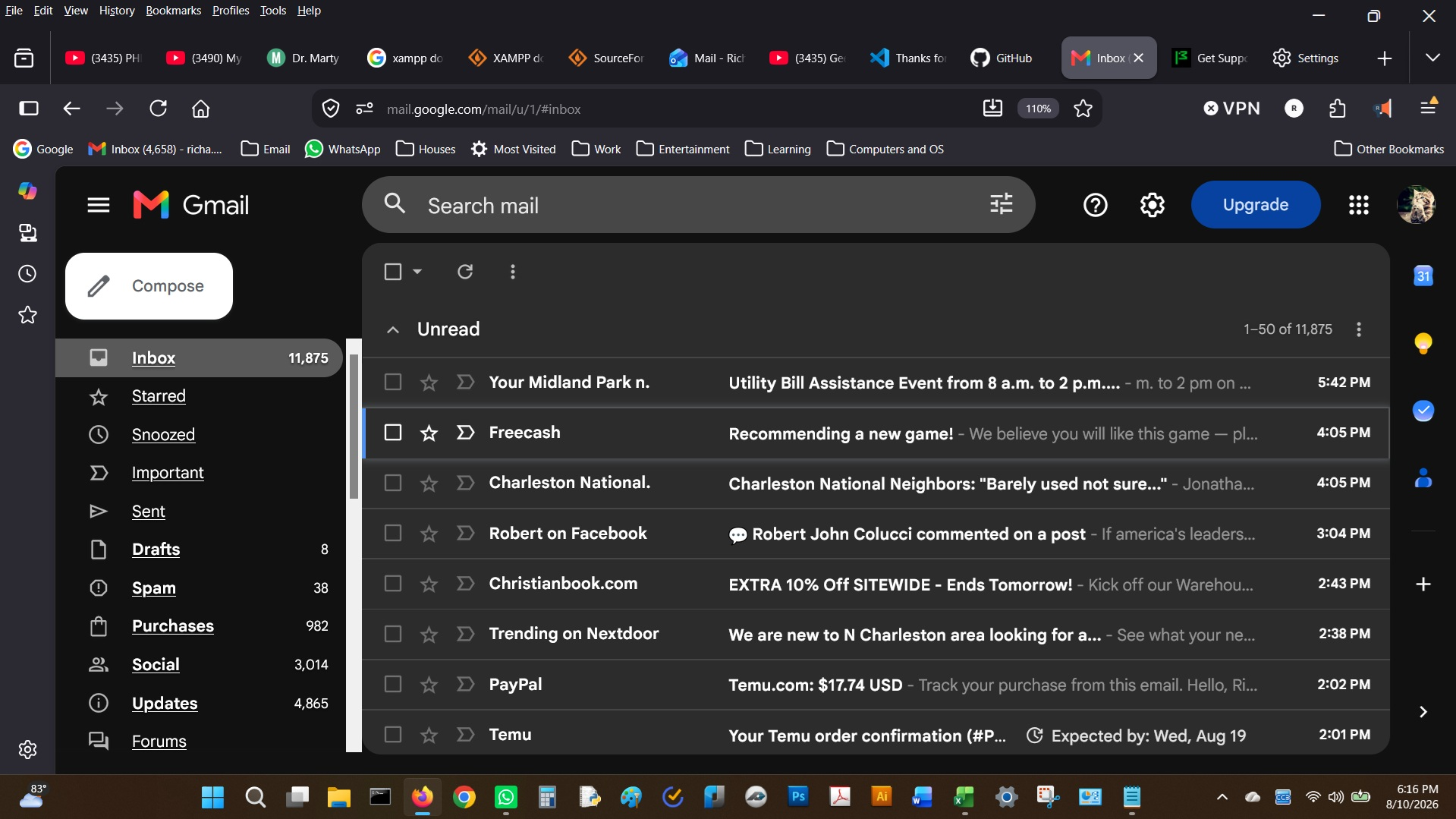Star the Your Midland Park email

[429, 383]
